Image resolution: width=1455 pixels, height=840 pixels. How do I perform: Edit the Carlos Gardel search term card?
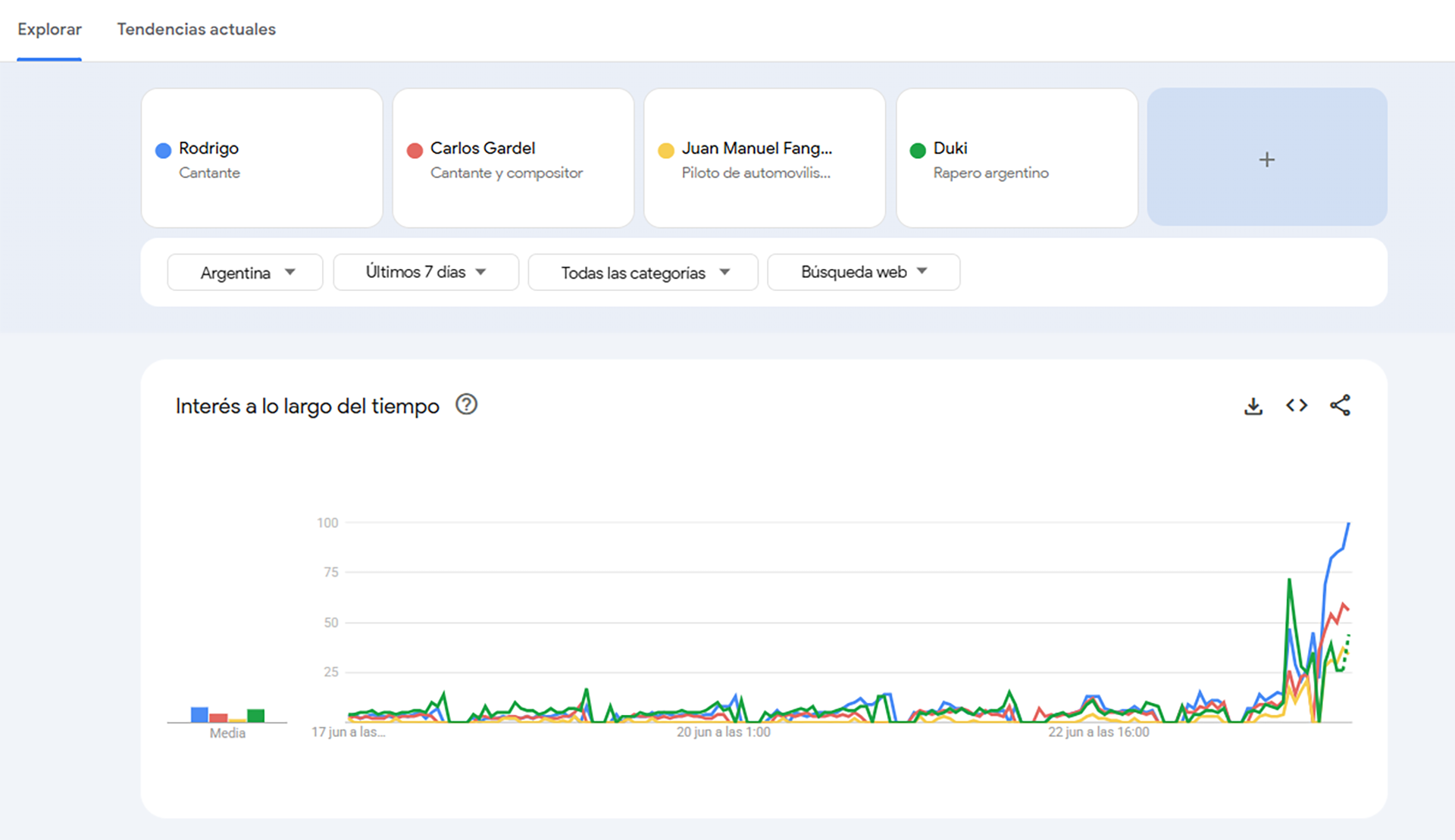click(513, 158)
